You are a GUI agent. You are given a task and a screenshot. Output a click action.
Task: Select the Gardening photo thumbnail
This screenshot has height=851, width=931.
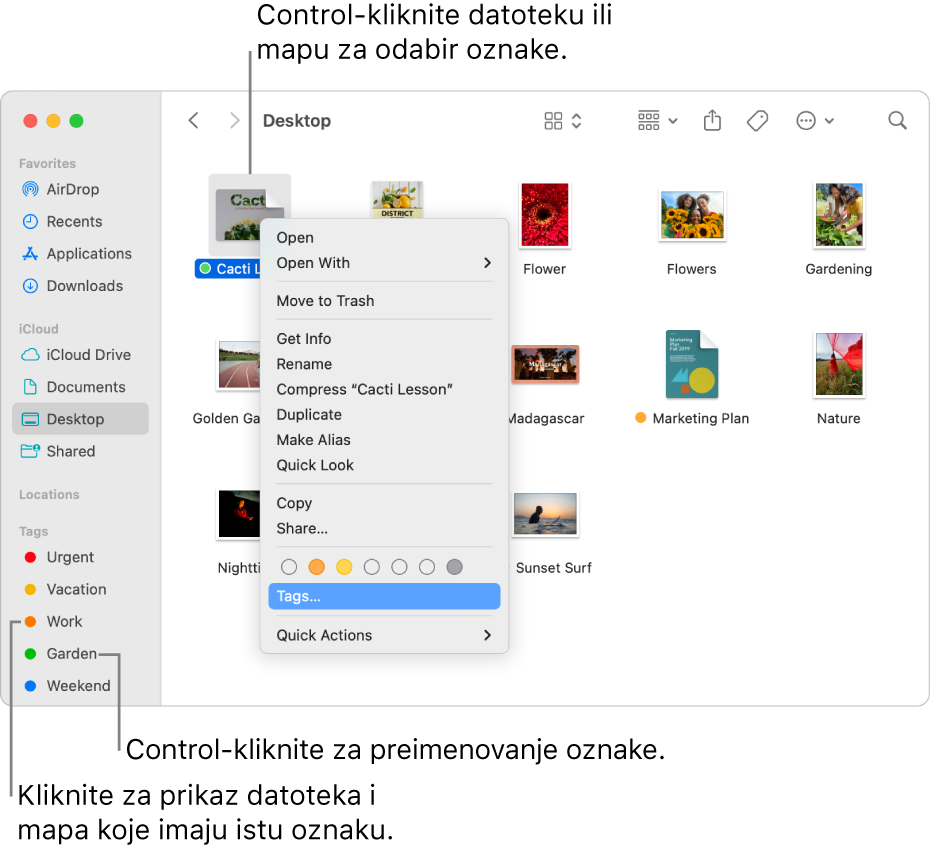[838, 214]
